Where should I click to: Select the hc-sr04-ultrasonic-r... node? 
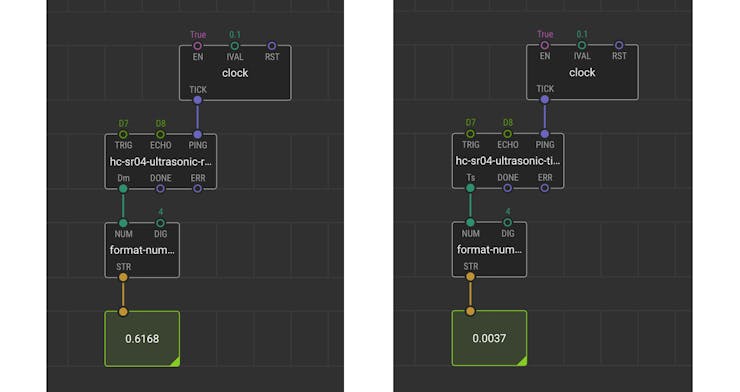pos(160,162)
